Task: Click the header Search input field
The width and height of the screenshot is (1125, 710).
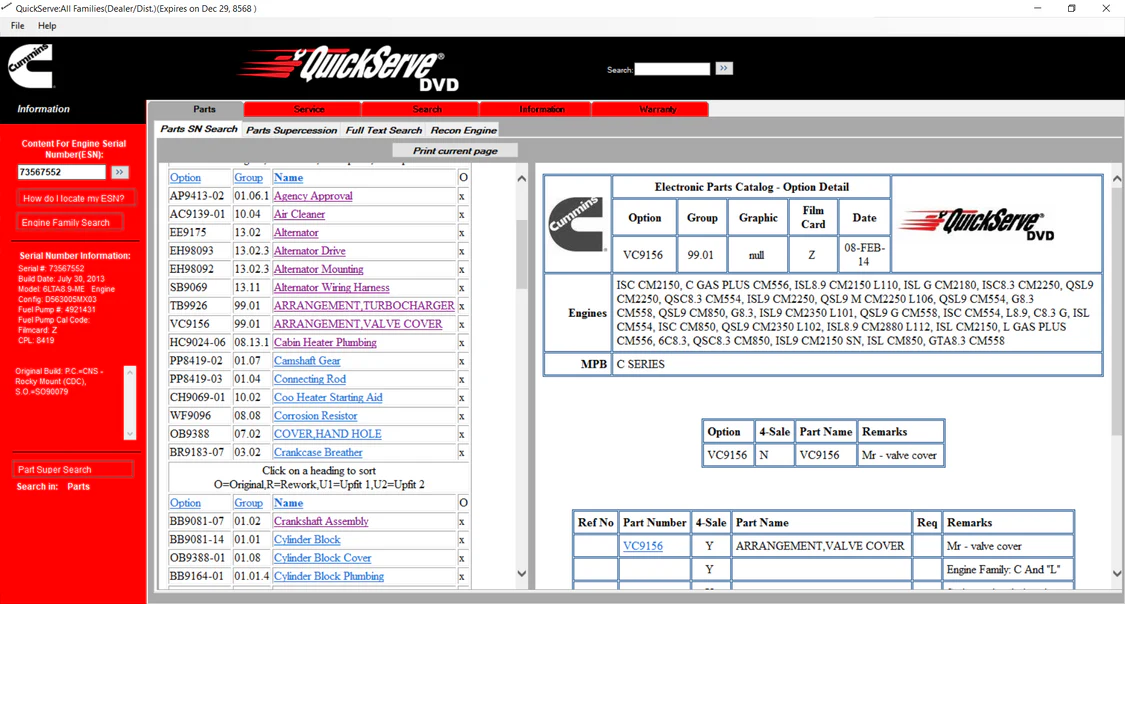Action: click(x=672, y=69)
